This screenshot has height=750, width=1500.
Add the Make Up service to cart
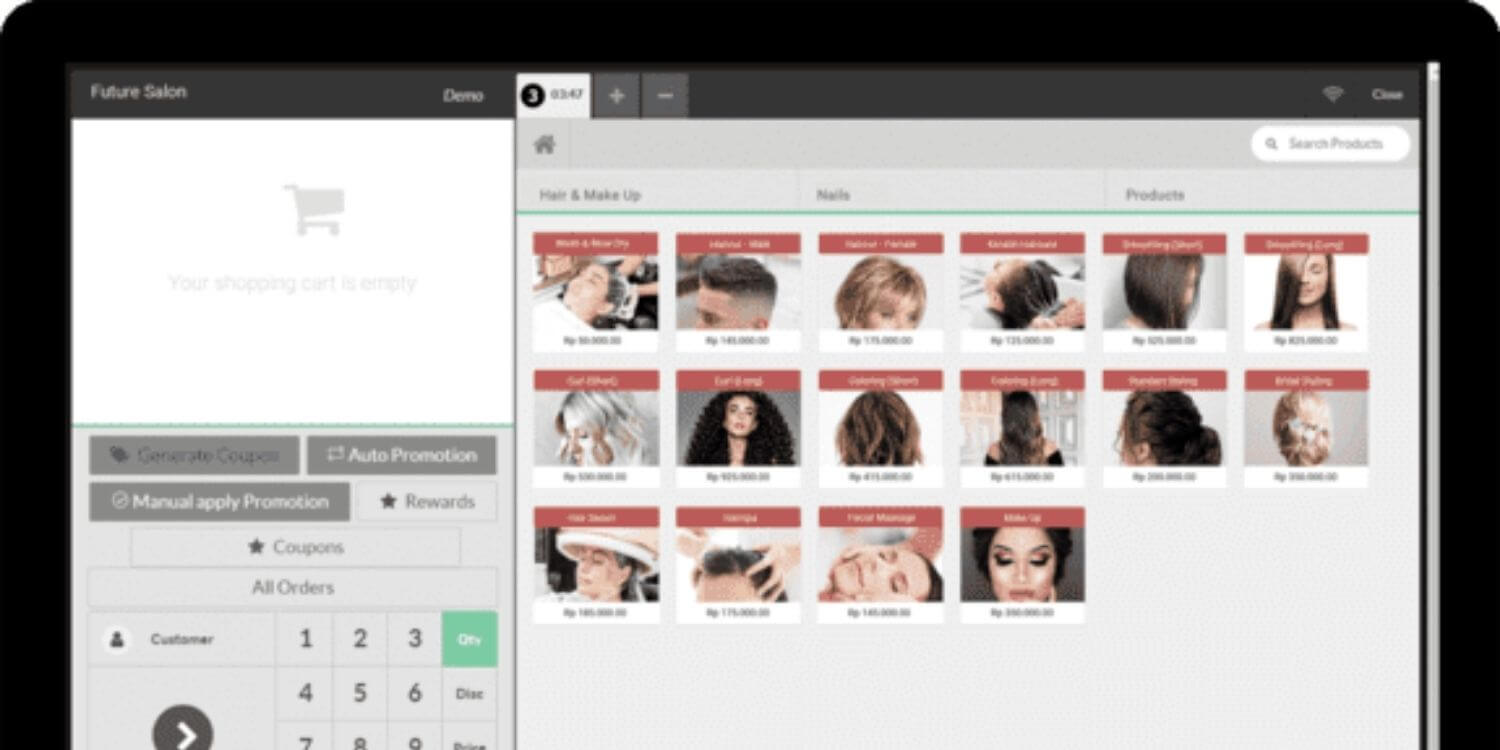coord(1023,565)
